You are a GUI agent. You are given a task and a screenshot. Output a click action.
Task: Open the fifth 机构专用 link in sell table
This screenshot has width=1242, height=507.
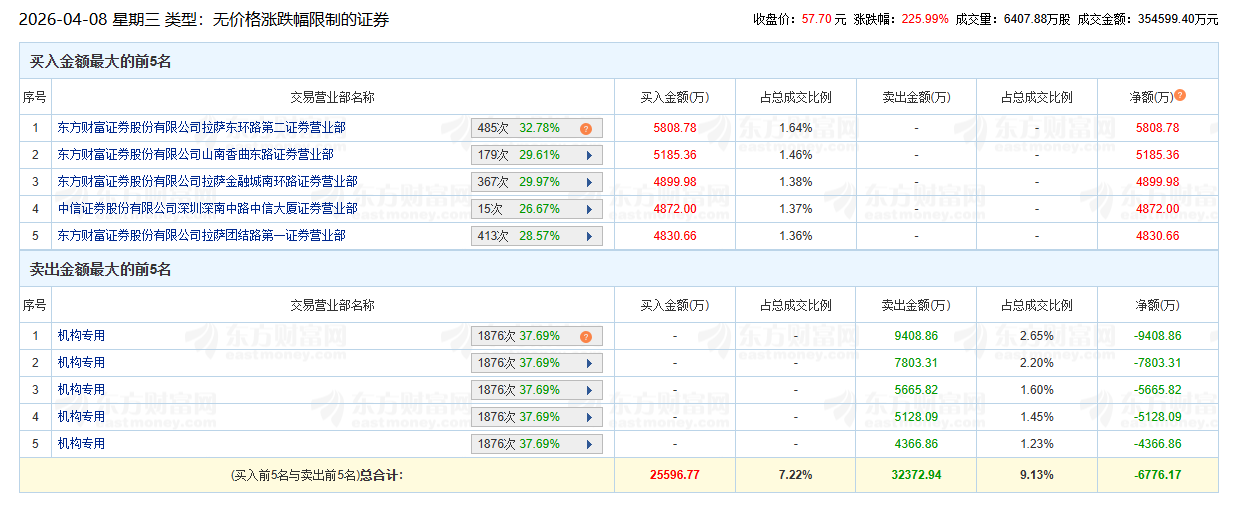[81, 444]
